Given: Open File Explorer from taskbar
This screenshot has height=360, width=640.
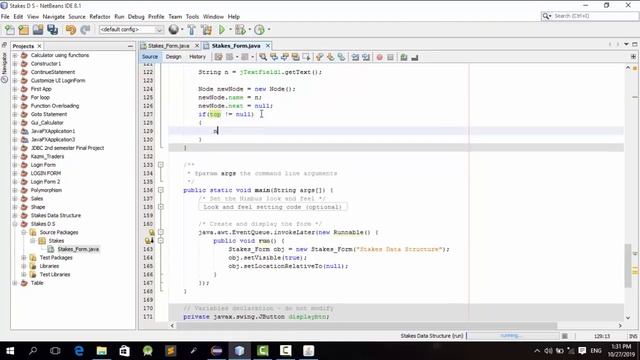Looking at the screenshot, I should [102, 351].
